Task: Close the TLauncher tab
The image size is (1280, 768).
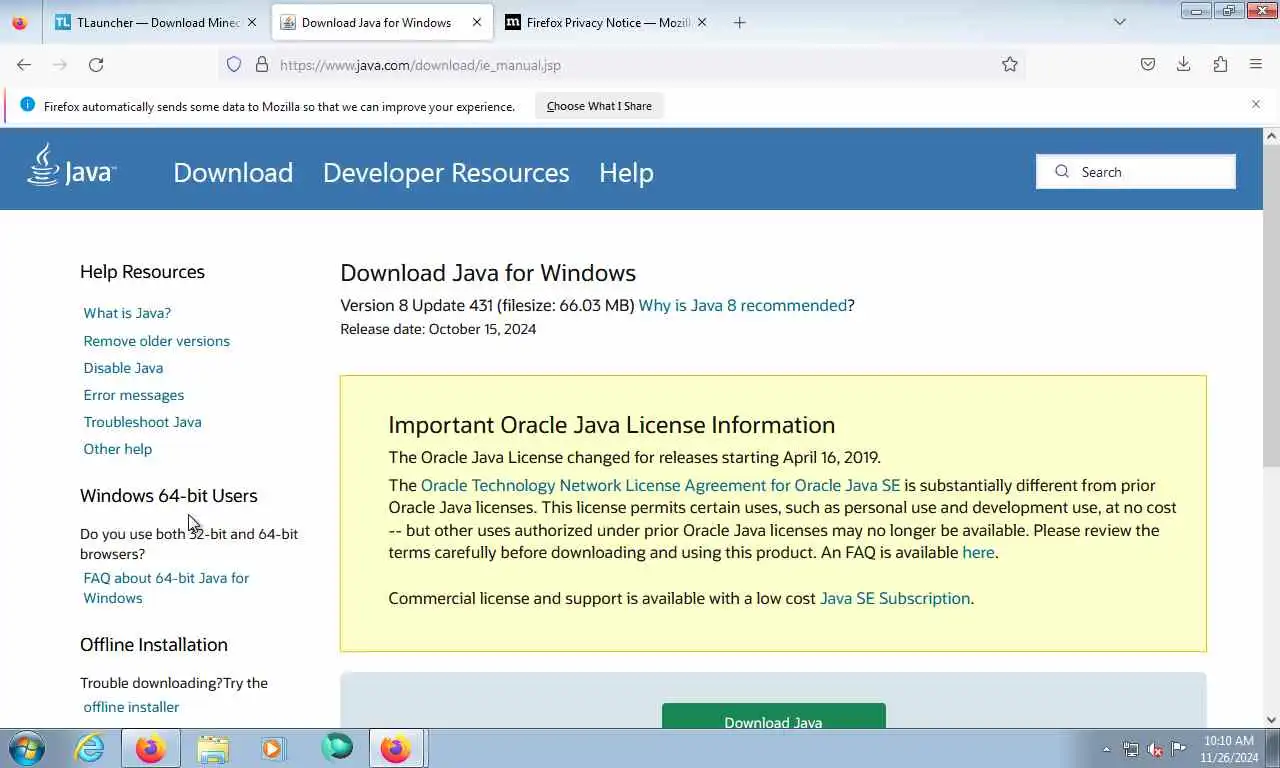Action: pyautogui.click(x=251, y=22)
